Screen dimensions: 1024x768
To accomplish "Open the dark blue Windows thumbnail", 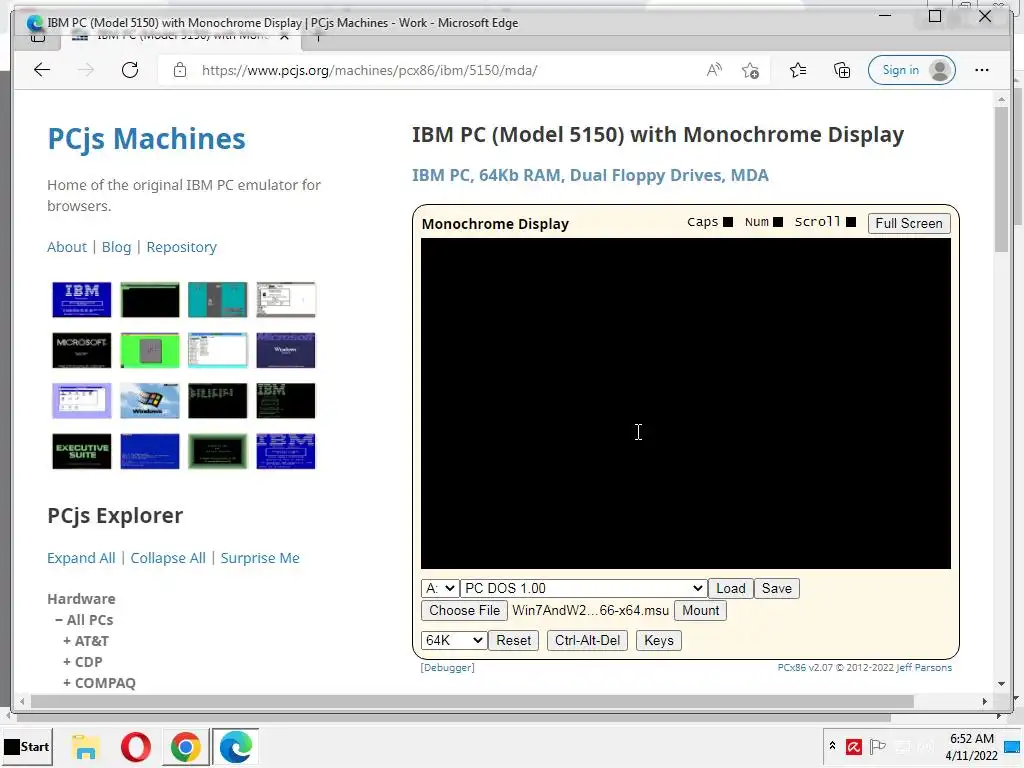I will (x=286, y=350).
